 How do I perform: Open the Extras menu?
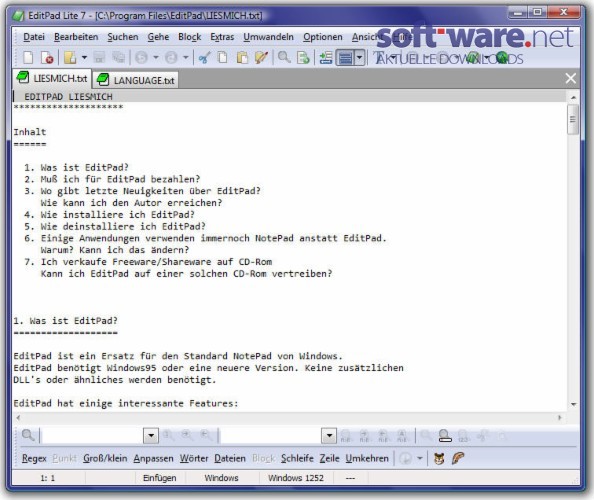point(222,37)
